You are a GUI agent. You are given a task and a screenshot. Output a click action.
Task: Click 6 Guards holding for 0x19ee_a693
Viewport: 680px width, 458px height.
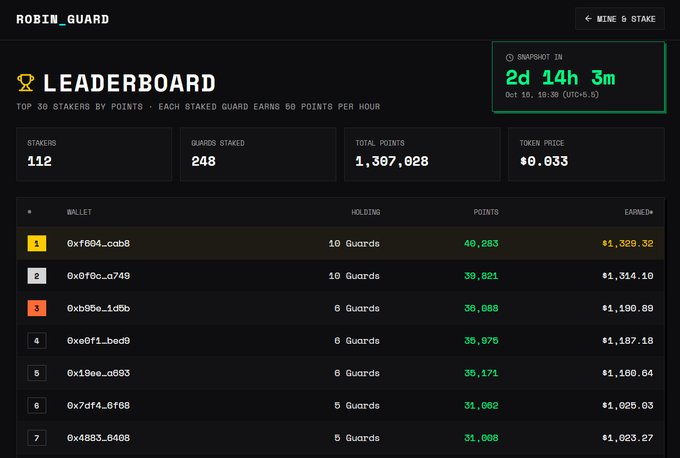pyautogui.click(x=357, y=373)
